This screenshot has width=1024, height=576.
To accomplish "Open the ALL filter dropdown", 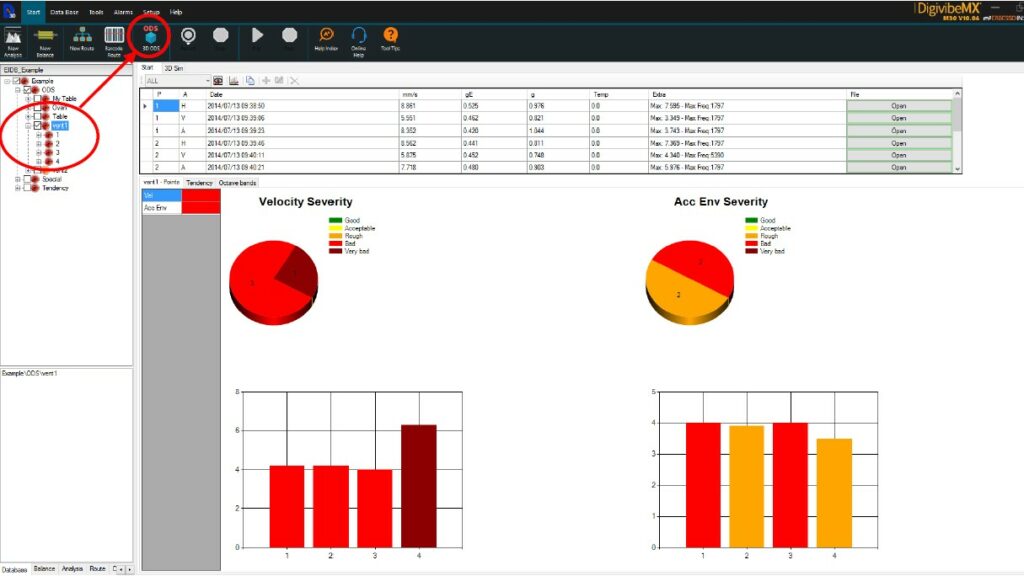I will [x=208, y=81].
